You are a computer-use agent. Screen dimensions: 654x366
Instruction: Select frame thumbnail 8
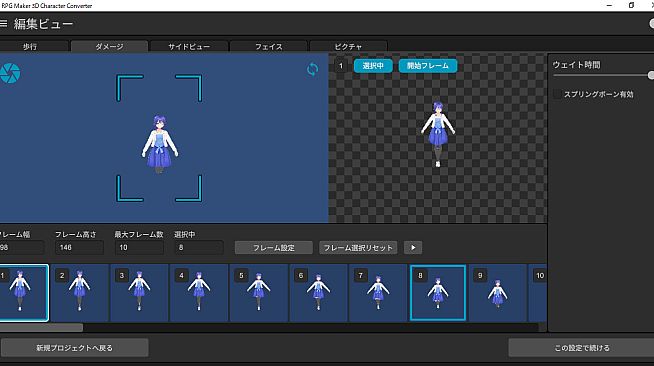438,293
